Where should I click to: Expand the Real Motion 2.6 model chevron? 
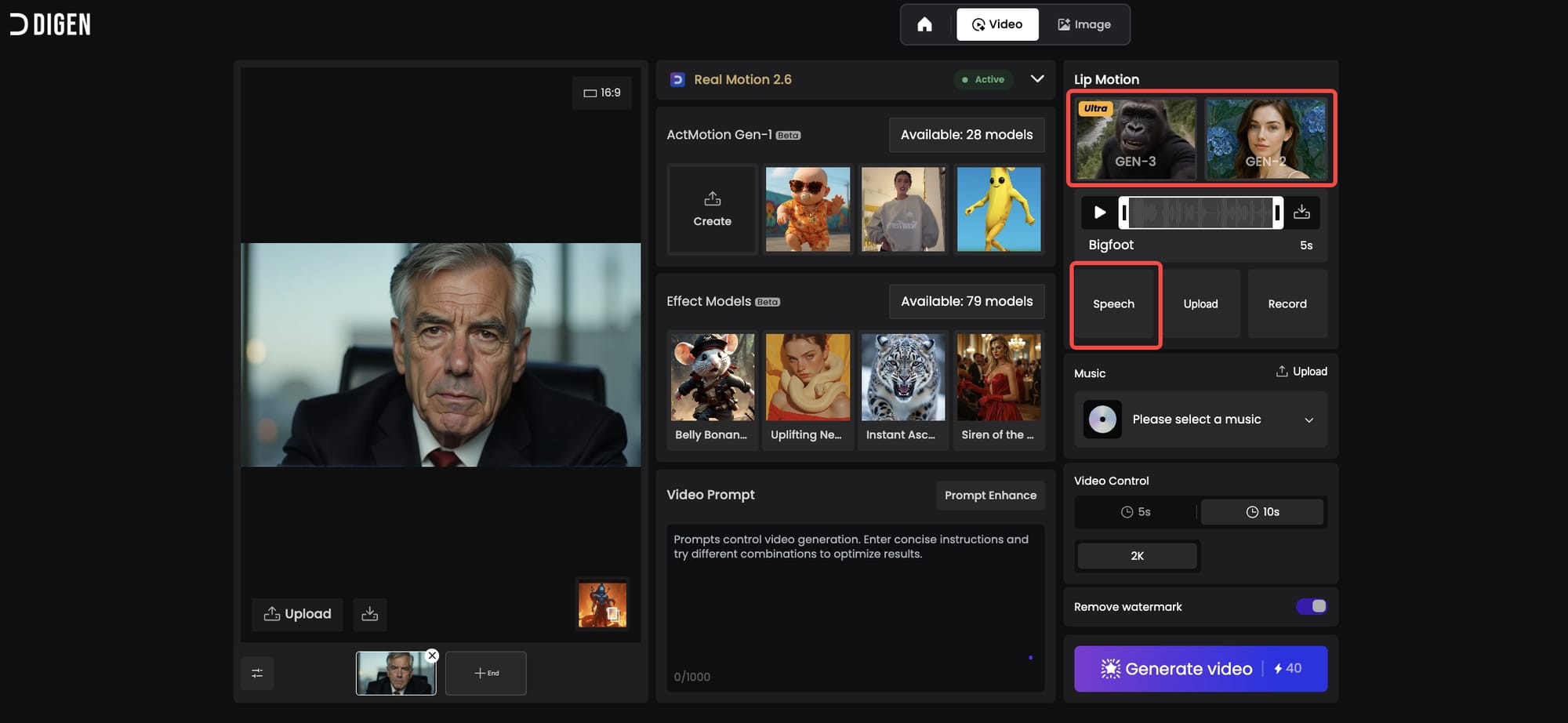coord(1036,79)
